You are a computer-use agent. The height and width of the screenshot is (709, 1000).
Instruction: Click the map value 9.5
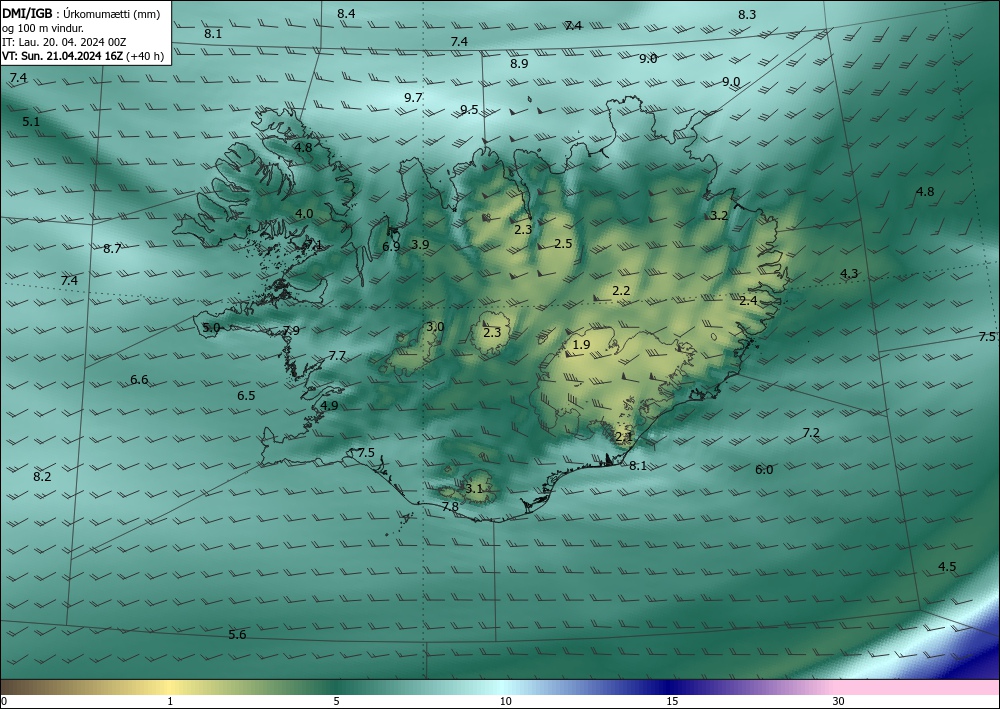(469, 110)
